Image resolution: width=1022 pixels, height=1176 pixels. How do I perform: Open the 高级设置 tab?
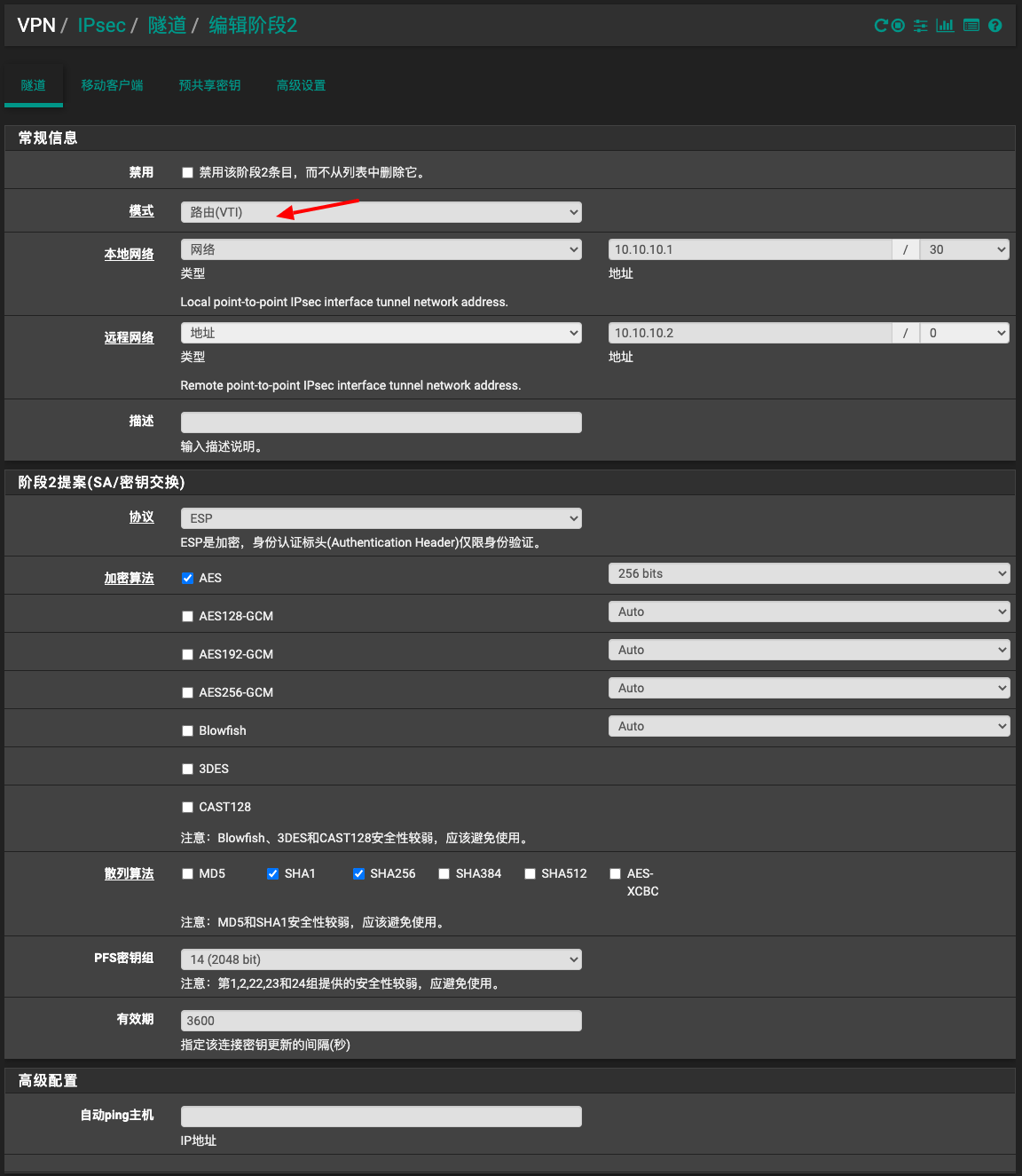click(301, 85)
